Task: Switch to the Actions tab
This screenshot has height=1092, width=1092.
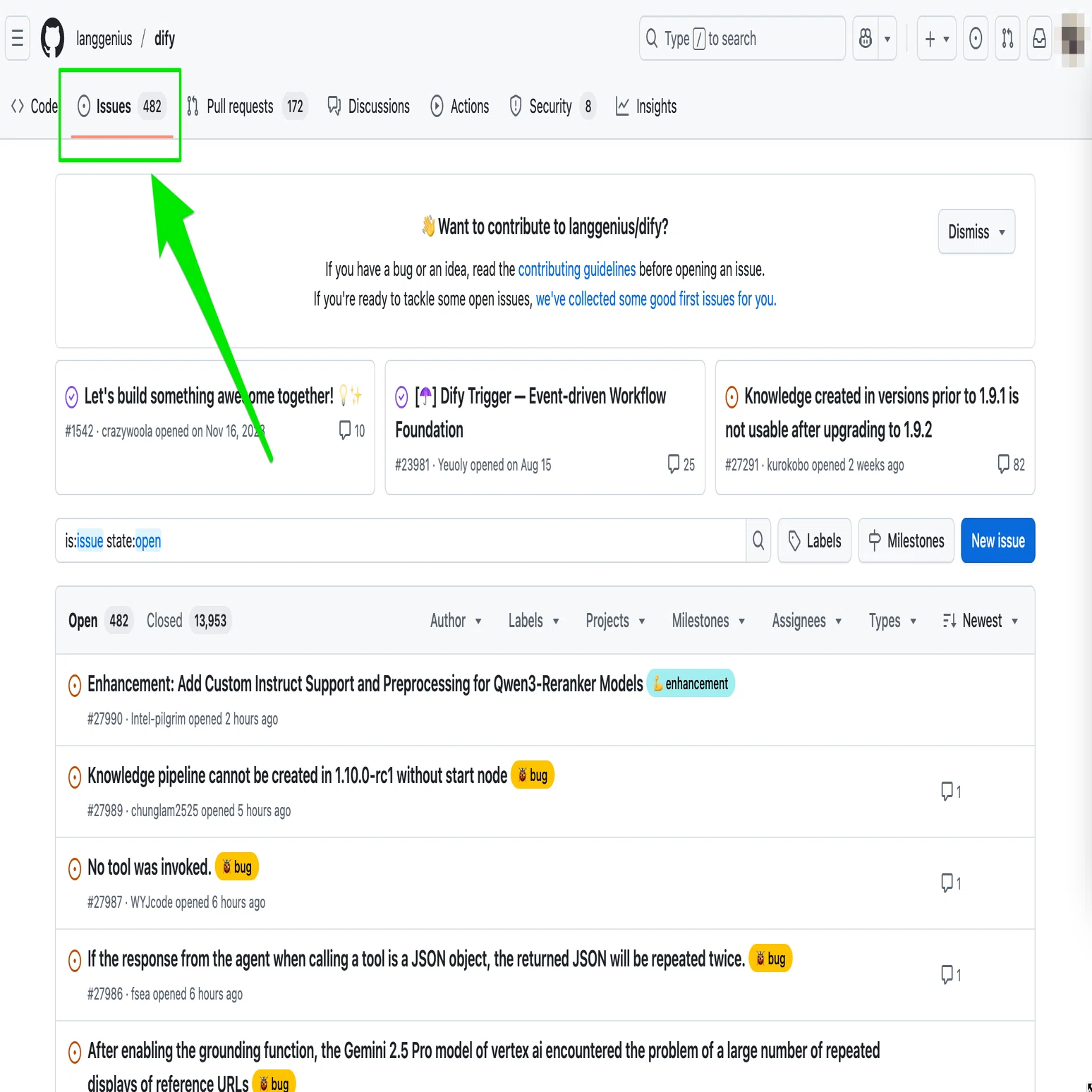Action: [460, 107]
